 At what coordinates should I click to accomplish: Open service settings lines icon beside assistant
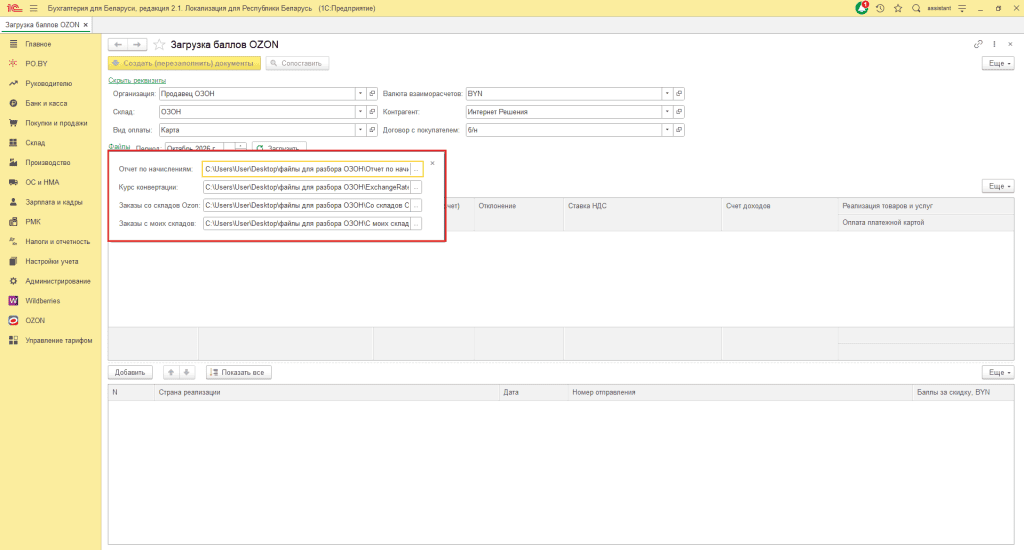962,8
